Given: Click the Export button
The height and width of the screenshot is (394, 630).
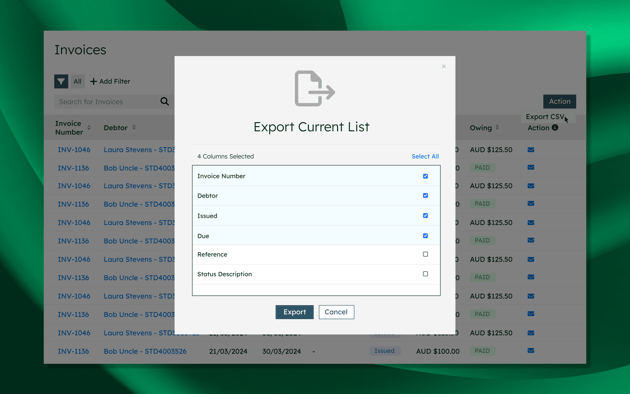Looking at the screenshot, I should pyautogui.click(x=295, y=312).
